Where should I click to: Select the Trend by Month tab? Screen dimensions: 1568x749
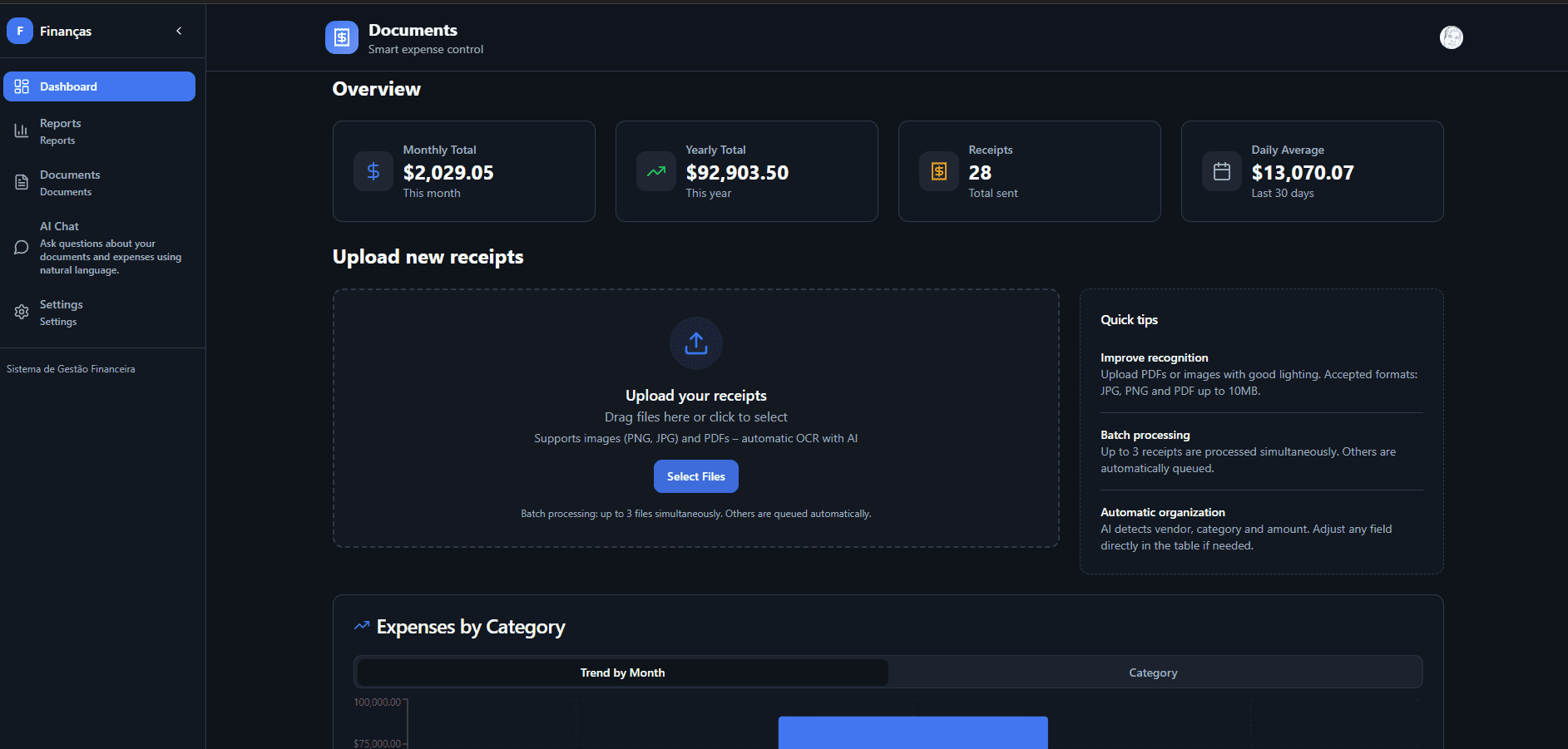click(x=622, y=673)
